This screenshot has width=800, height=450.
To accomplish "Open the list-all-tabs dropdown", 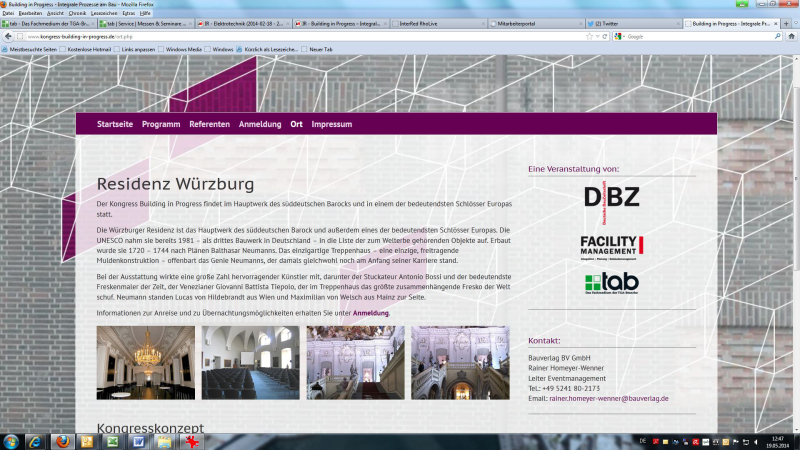I will point(794,23).
